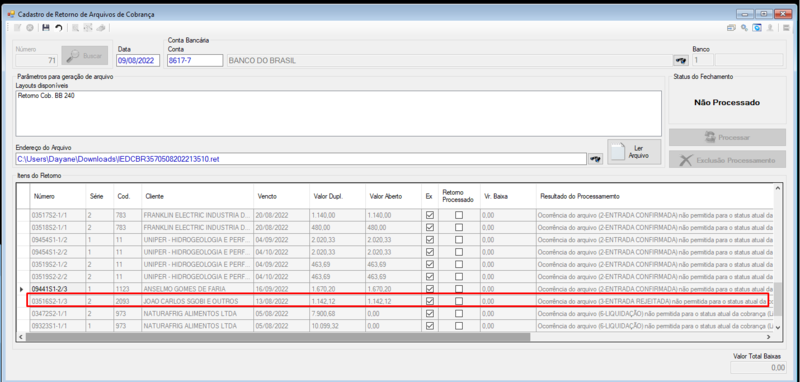The image size is (800, 382).
Task: Click the row selector arrow beside 09441S1-2/3
Action: pos(21,289)
